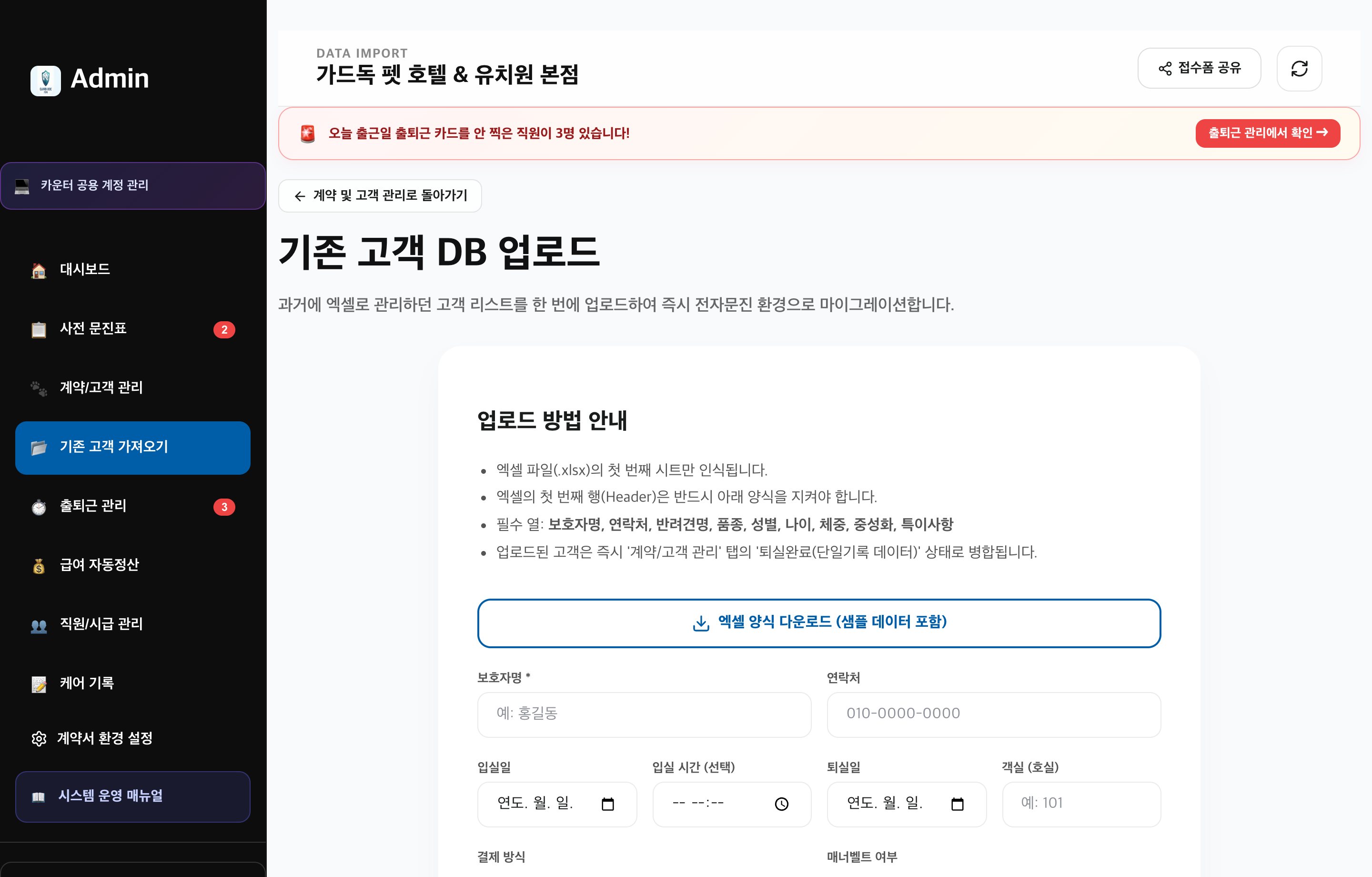The height and width of the screenshot is (877, 1372).
Task: Click the 퇴실일 date field
Action: 907,804
